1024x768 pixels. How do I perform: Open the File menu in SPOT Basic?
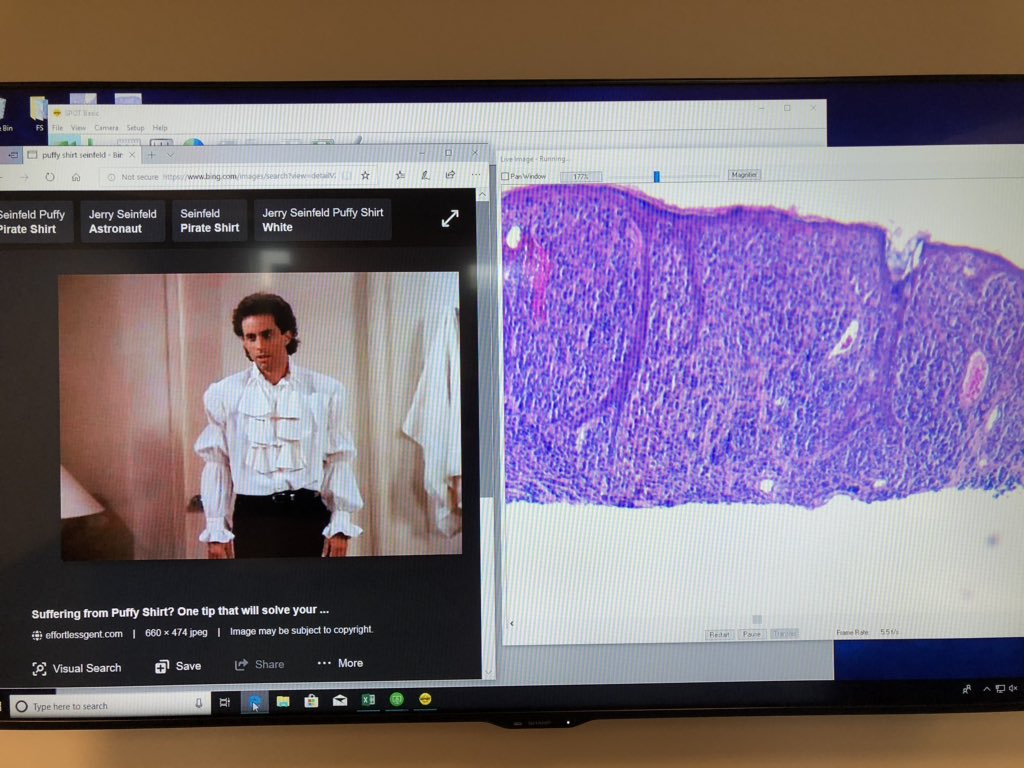[57, 127]
